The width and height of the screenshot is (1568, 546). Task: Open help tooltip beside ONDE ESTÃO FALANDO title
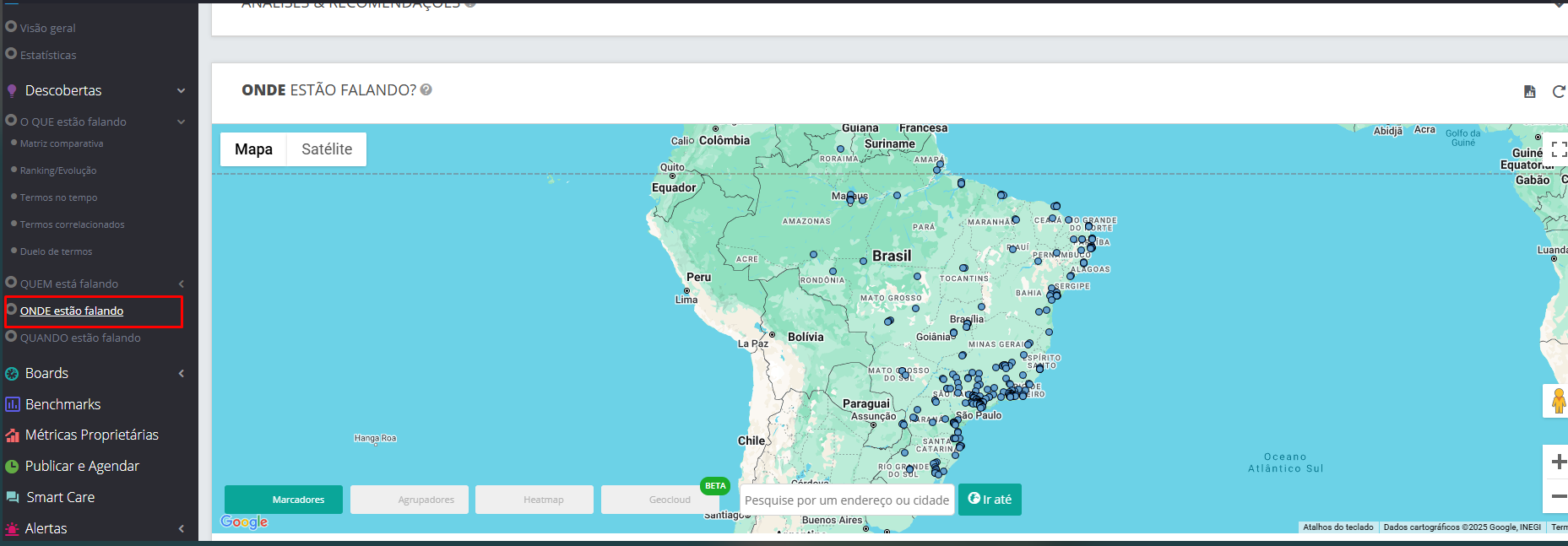point(426,89)
